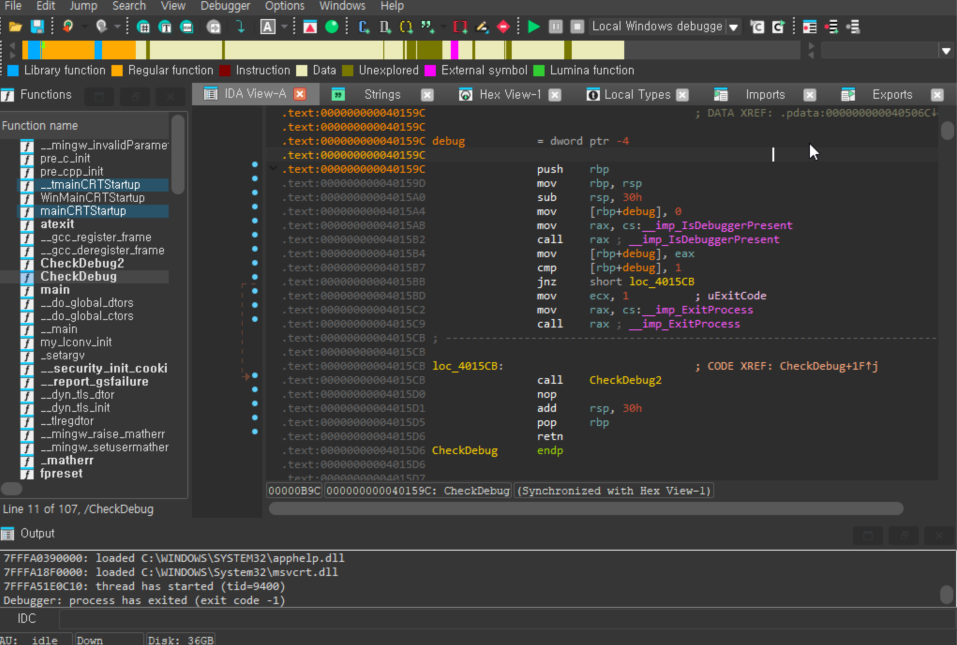The height and width of the screenshot is (645, 957).
Task: Switch to the Imports tab
Action: click(765, 95)
